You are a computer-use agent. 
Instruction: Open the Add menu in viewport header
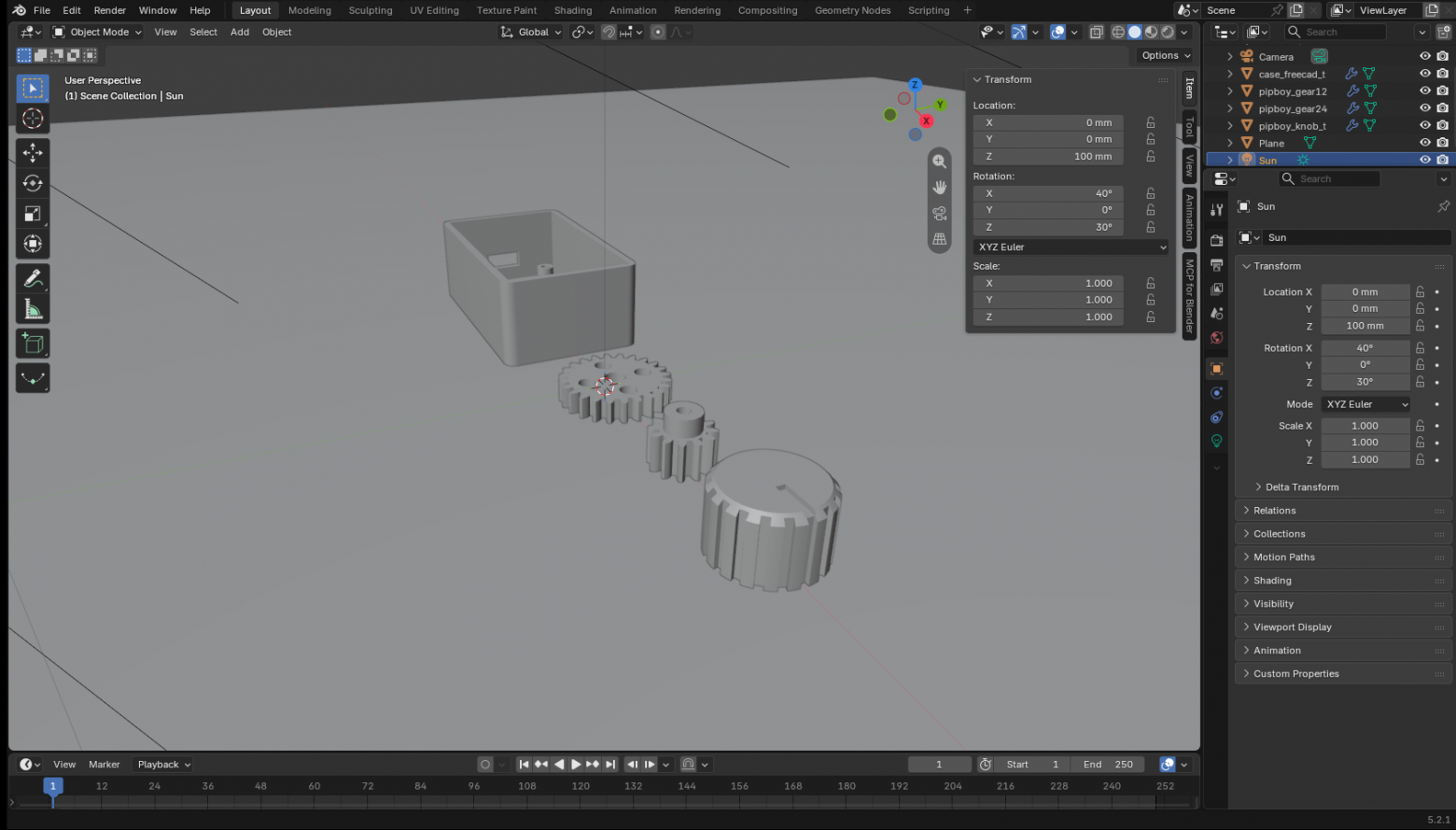[x=240, y=32]
